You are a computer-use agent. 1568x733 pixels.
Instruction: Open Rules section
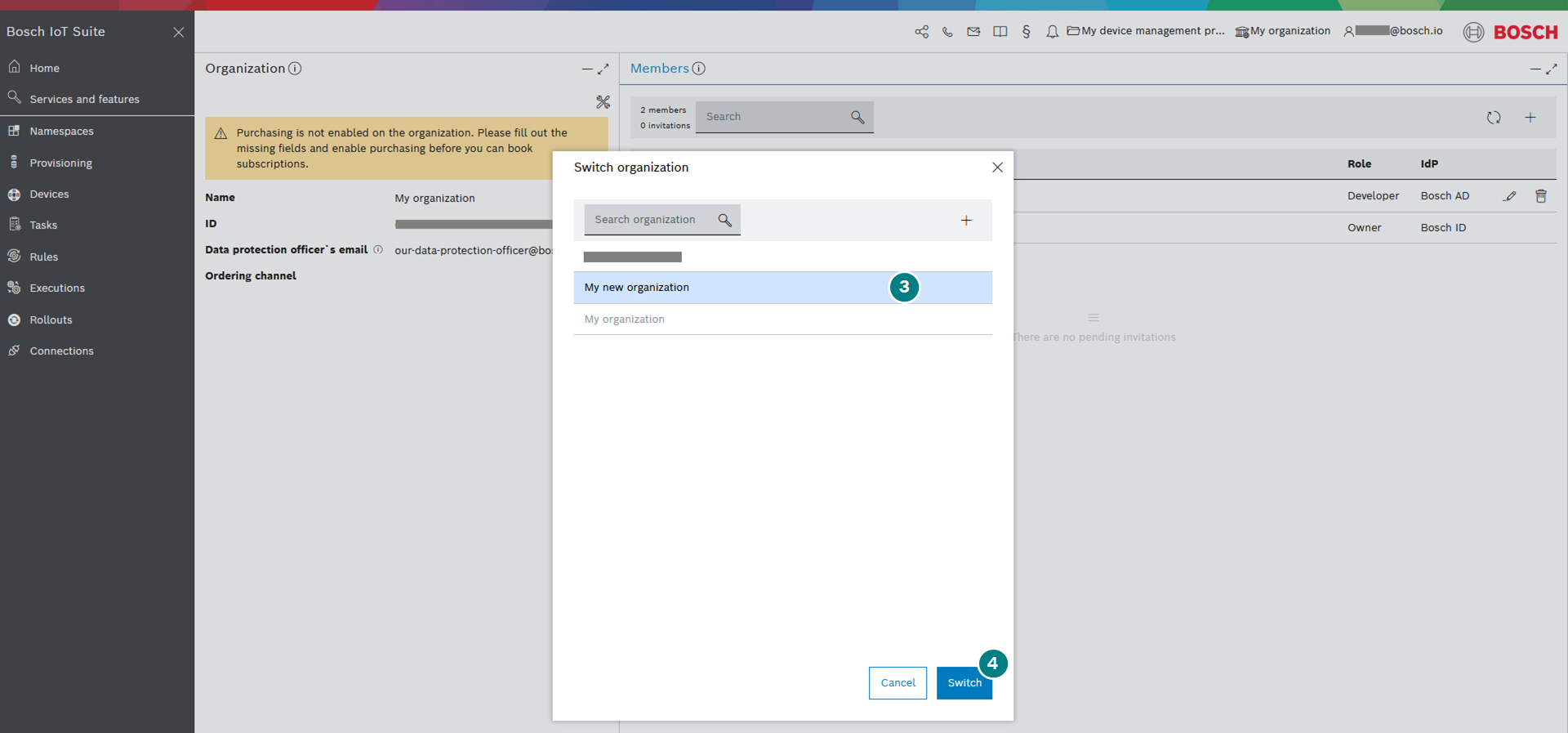tap(43, 257)
